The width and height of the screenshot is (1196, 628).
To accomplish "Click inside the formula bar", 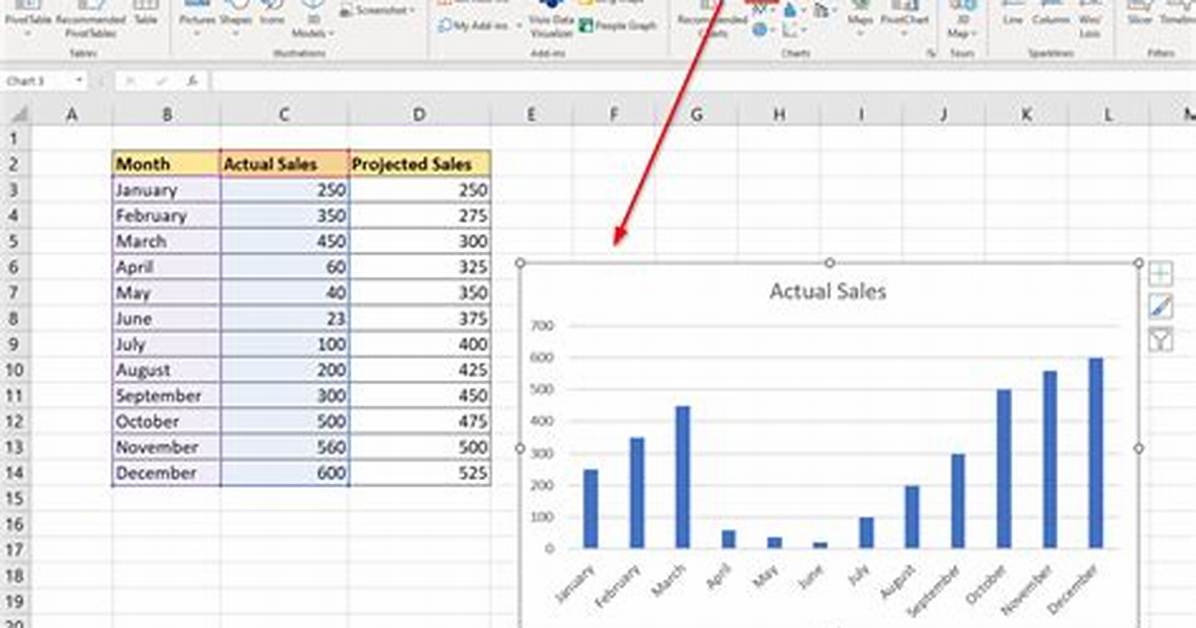I will click(x=702, y=81).
